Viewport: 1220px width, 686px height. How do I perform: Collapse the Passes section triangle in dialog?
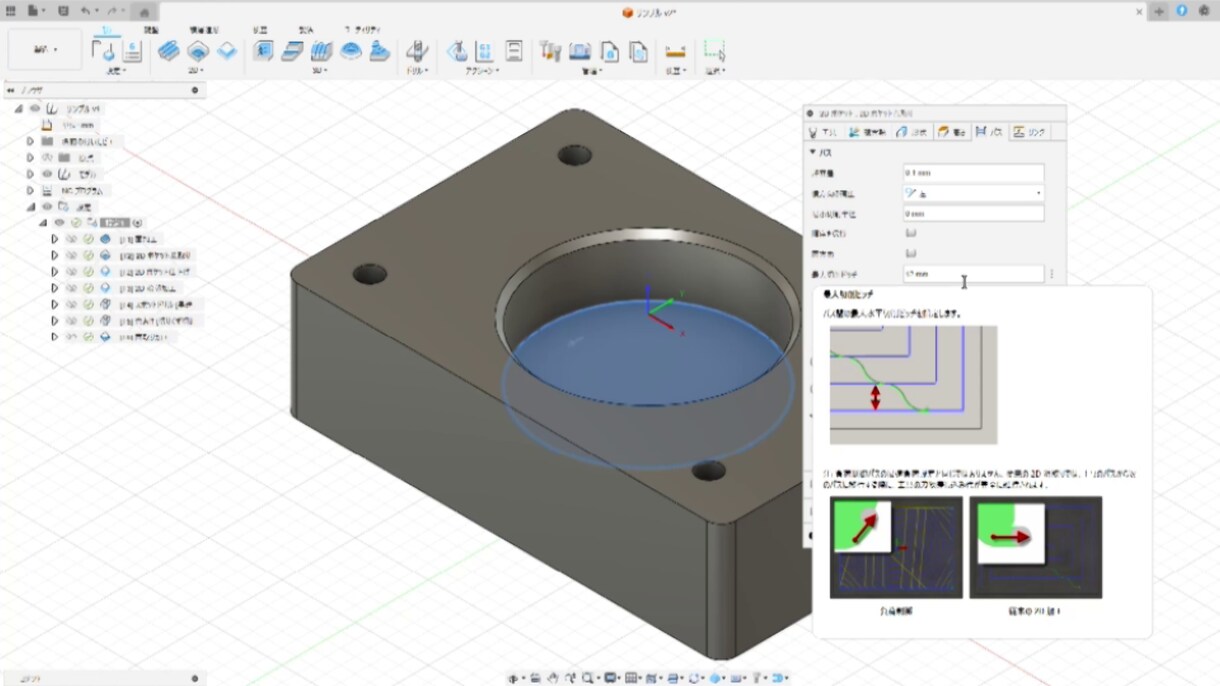click(x=813, y=153)
